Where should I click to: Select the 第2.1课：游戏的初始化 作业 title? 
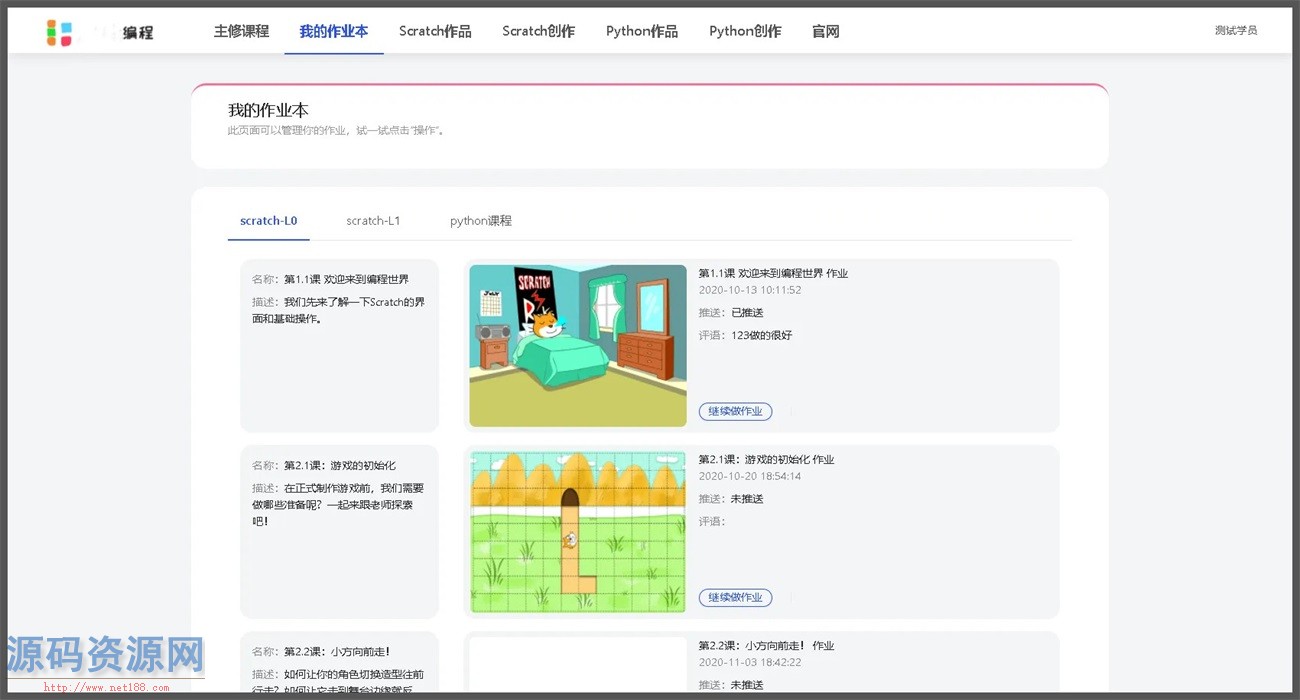click(766, 459)
